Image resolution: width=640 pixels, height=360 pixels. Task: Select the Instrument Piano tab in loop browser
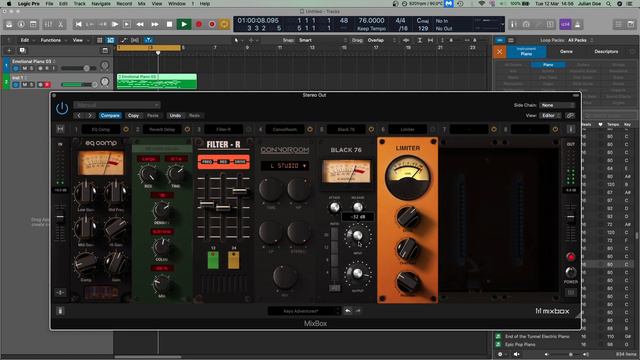click(x=526, y=52)
